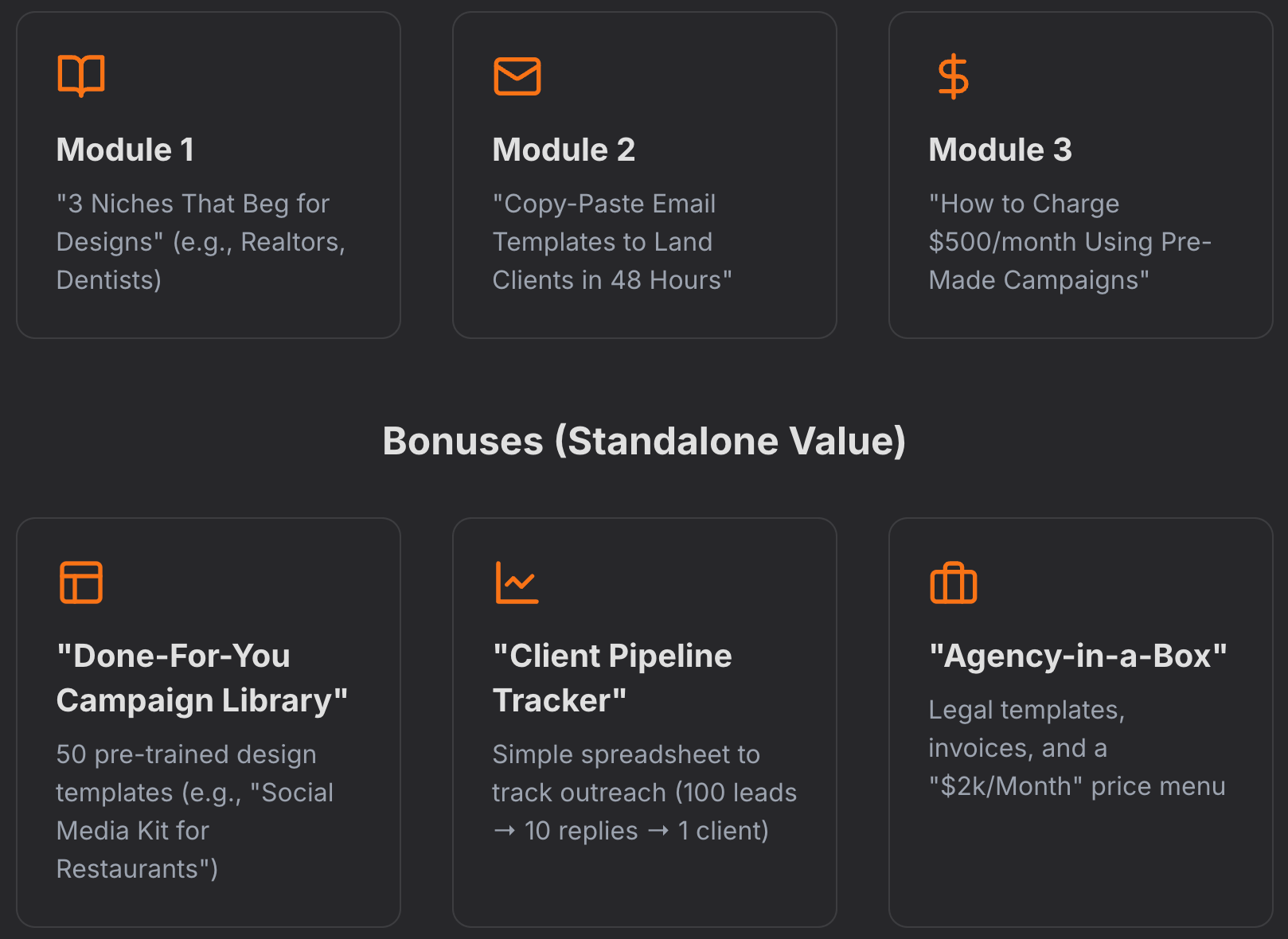The height and width of the screenshot is (939, 1288).
Task: Click the layout template icon
Action: (x=81, y=582)
